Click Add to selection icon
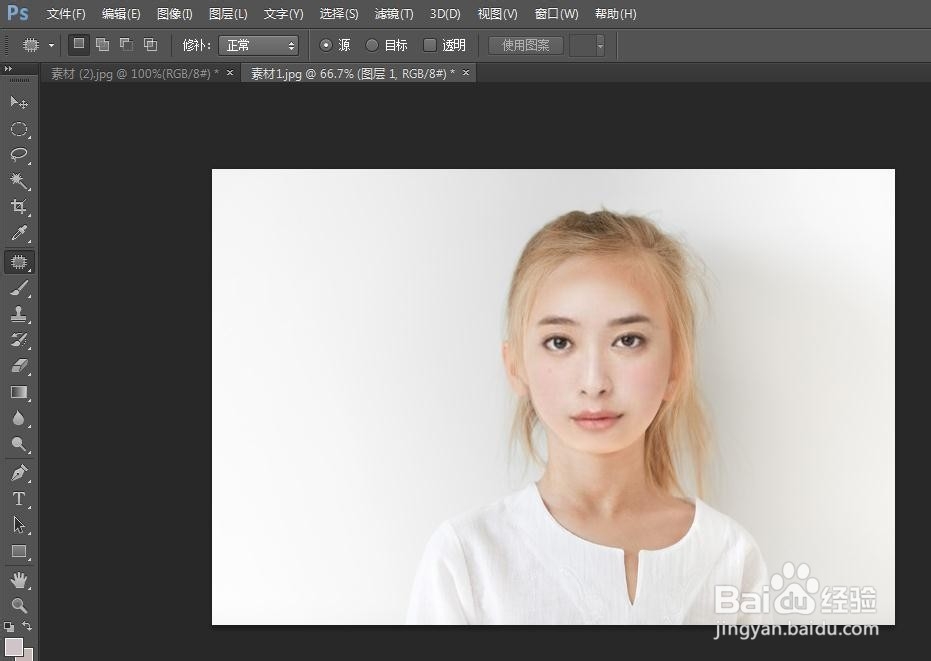Viewport: 931px width, 661px height. pyautogui.click(x=103, y=45)
